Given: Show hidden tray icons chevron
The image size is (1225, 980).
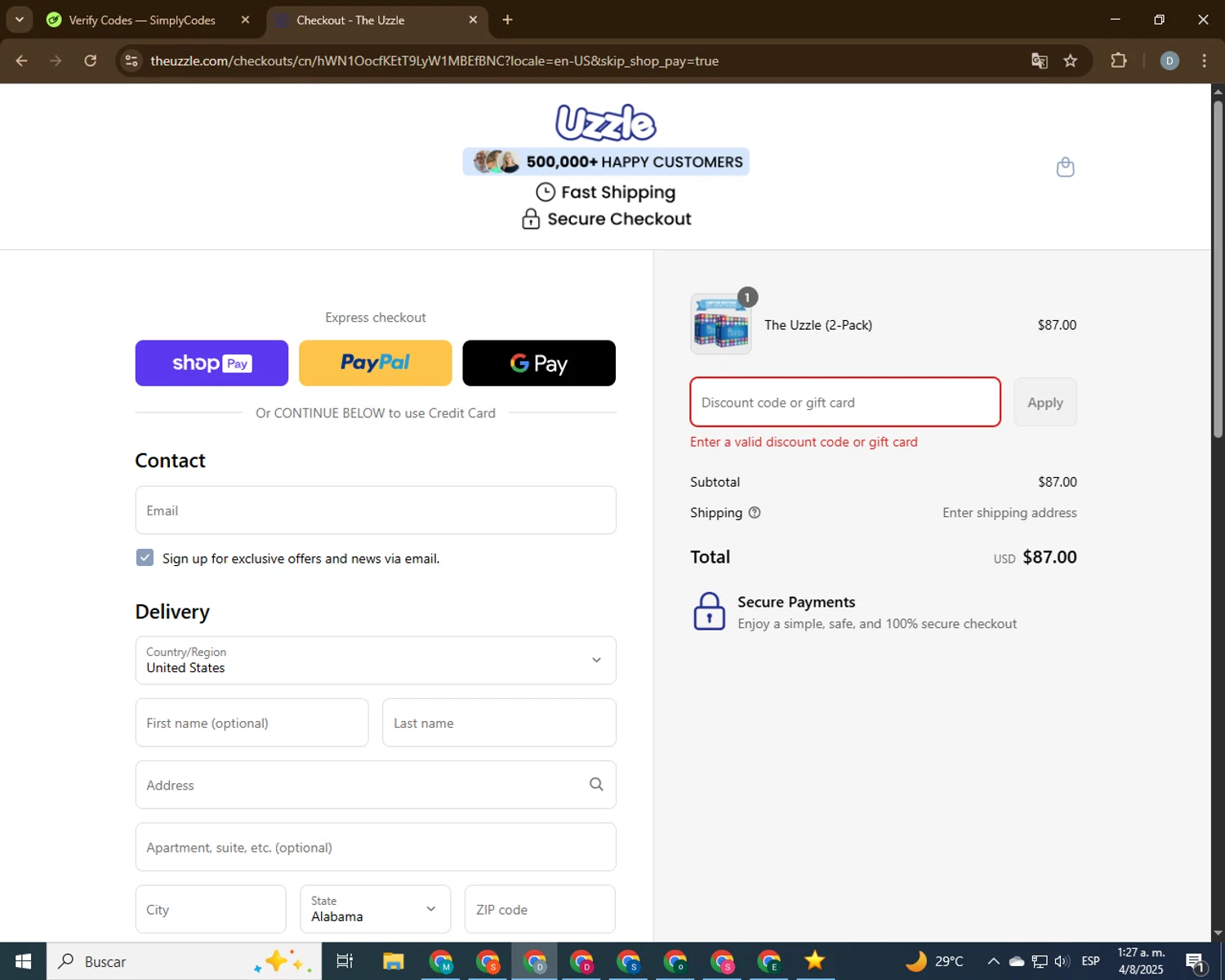Looking at the screenshot, I should tap(993, 961).
